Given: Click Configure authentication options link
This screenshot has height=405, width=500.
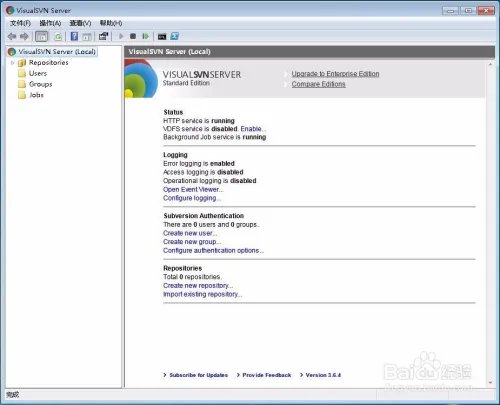Looking at the screenshot, I should tap(213, 250).
